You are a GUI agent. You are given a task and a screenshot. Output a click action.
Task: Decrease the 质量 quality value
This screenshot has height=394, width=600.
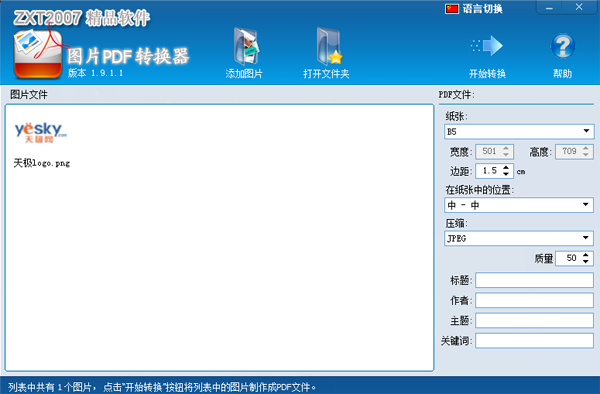click(586, 261)
